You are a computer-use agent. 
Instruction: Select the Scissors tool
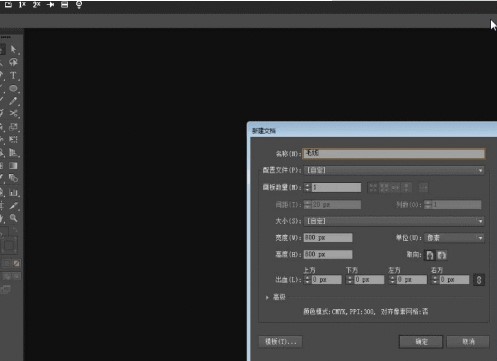pyautogui.click(x=13, y=113)
